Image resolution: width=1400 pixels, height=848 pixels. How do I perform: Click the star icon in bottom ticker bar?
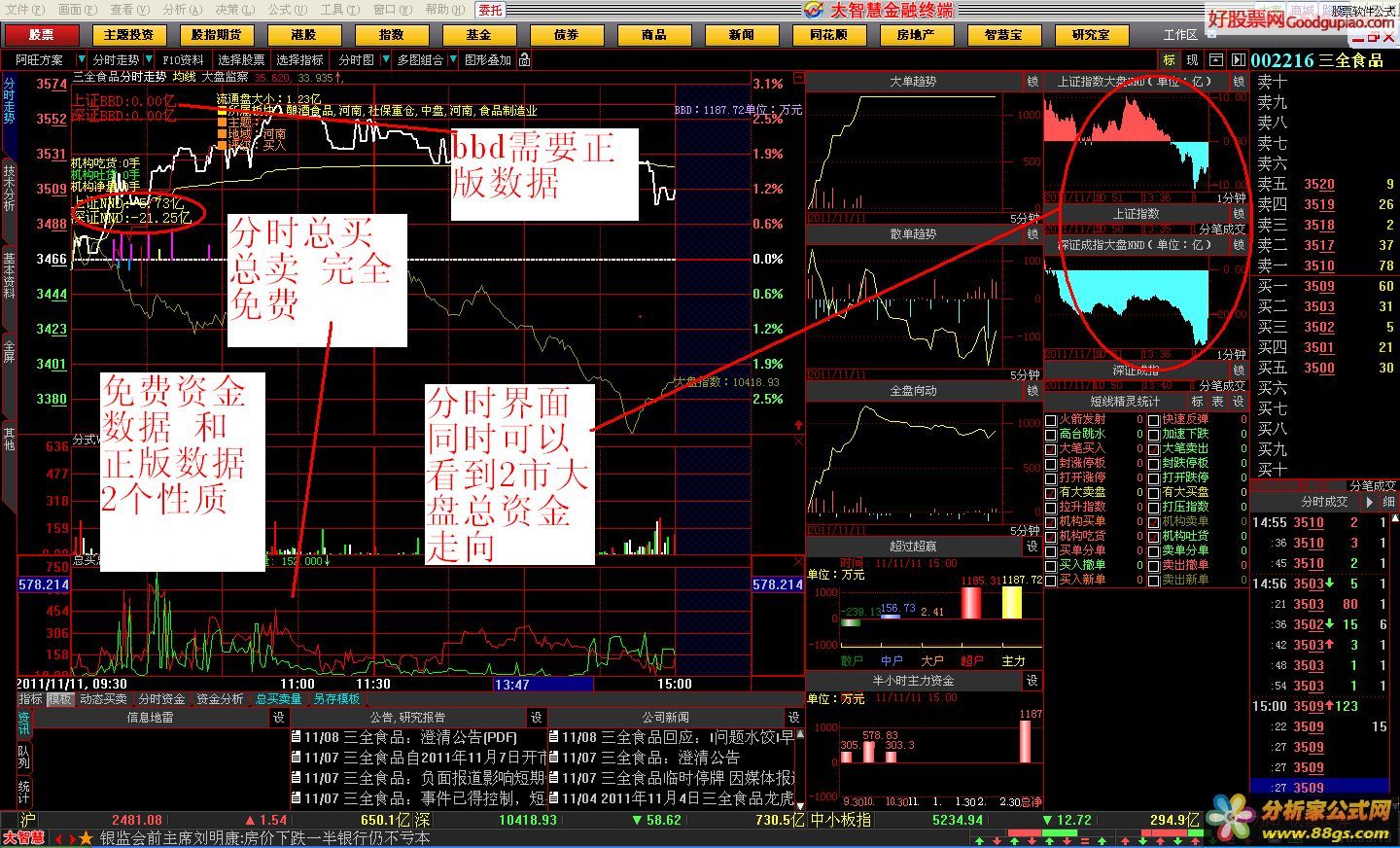(87, 838)
